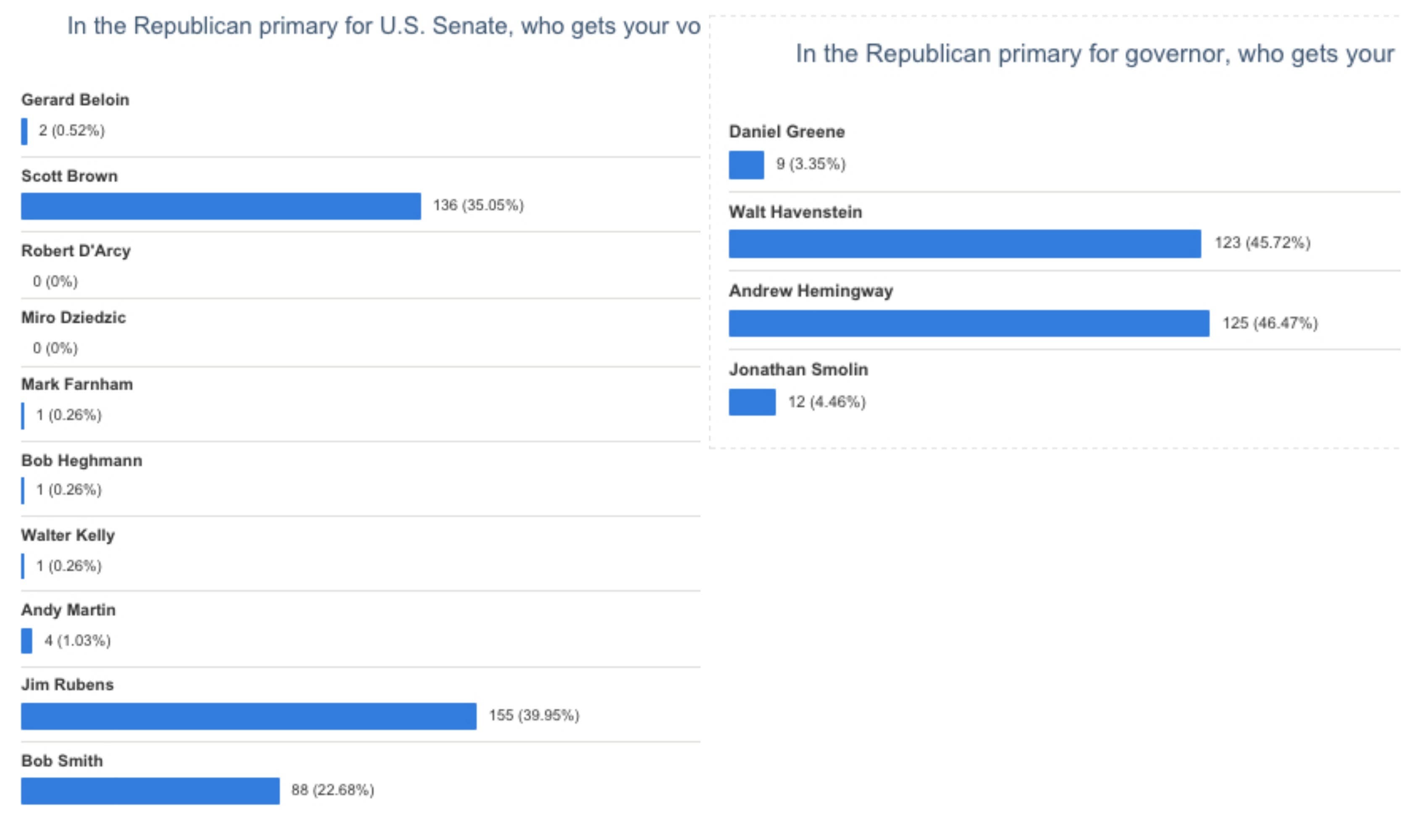Click the Jim Rubens result bar
Image resolution: width=1409 pixels, height=840 pixels.
pyautogui.click(x=249, y=717)
